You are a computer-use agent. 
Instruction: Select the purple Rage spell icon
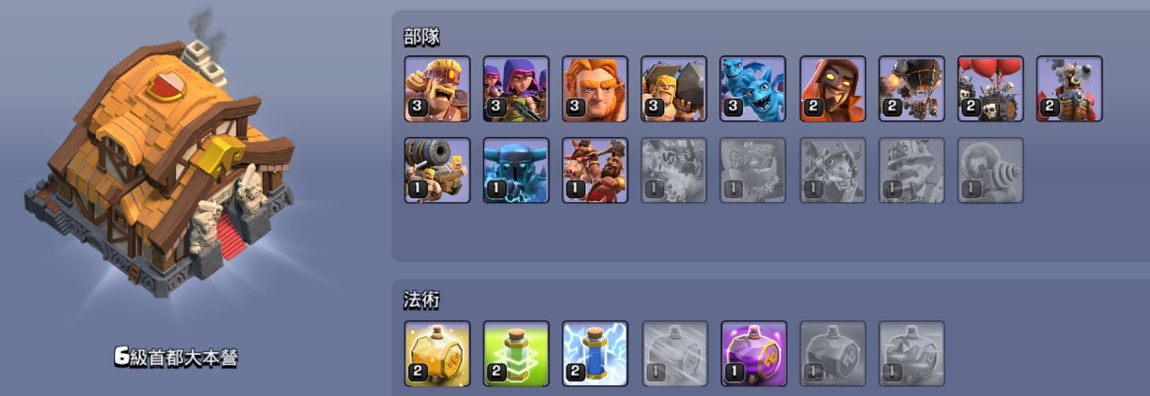pos(753,353)
